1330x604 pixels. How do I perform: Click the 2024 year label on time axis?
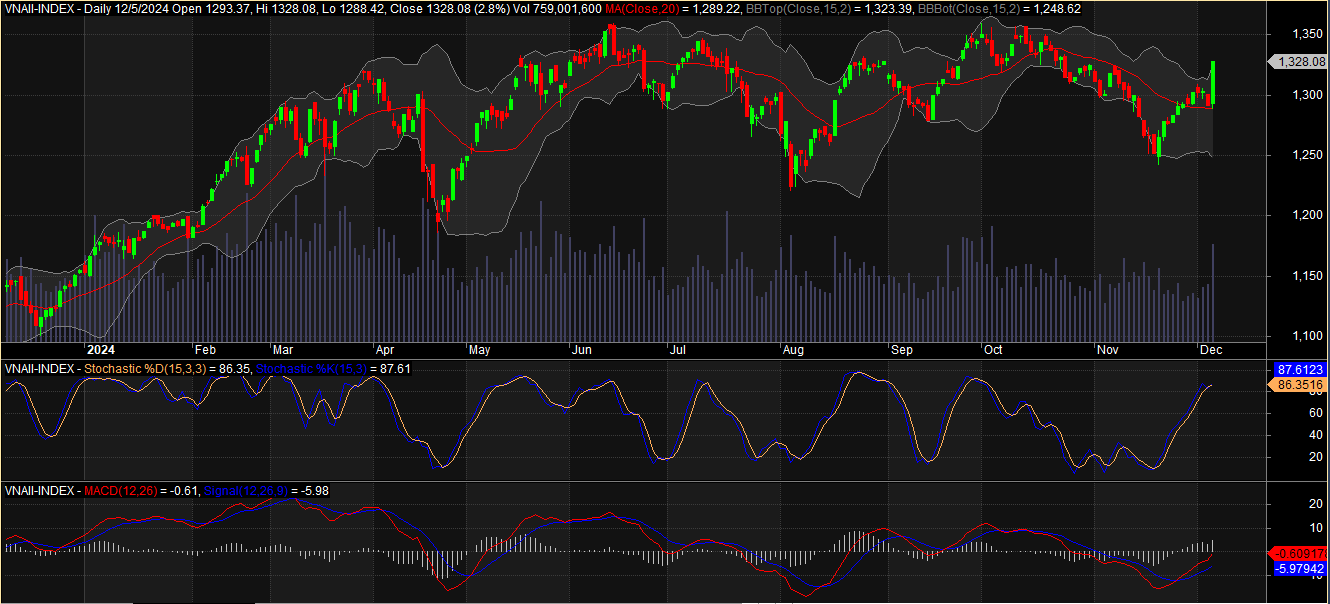click(102, 350)
